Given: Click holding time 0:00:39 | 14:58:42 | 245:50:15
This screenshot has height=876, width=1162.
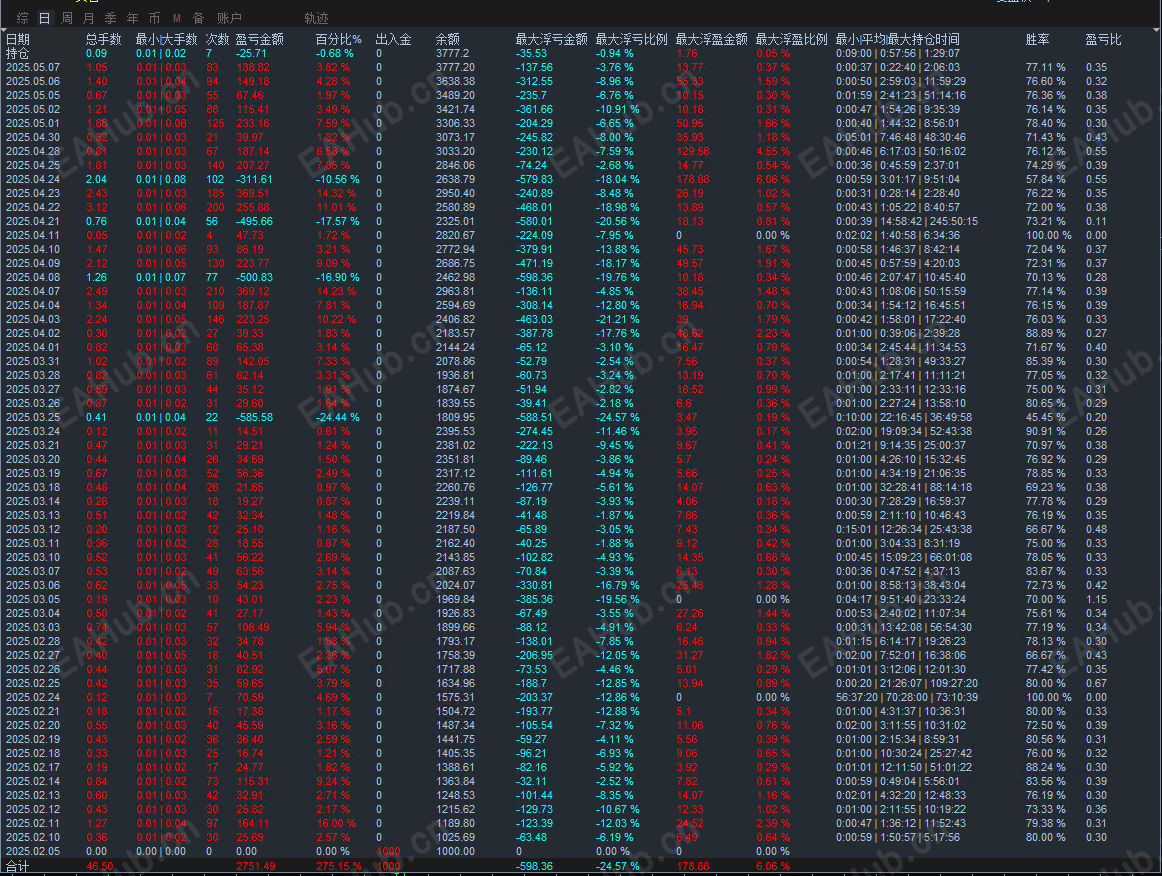Looking at the screenshot, I should point(907,222).
